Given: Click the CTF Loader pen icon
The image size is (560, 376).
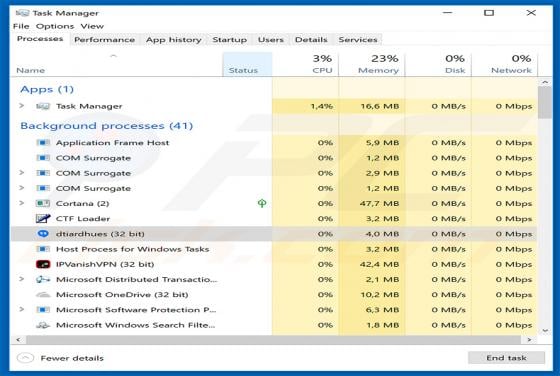Looking at the screenshot, I should (43, 219).
